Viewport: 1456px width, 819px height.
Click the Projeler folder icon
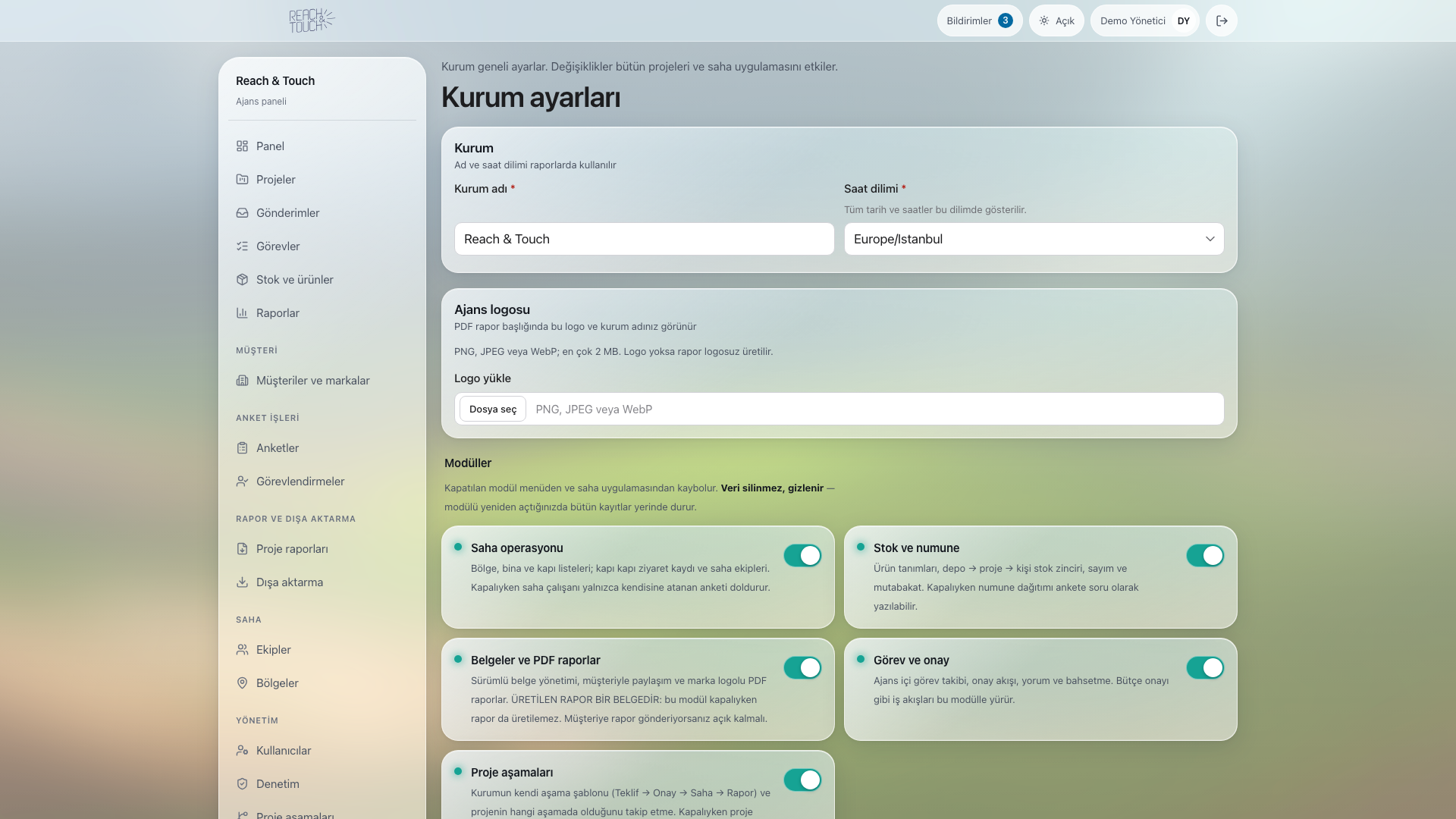pos(242,179)
